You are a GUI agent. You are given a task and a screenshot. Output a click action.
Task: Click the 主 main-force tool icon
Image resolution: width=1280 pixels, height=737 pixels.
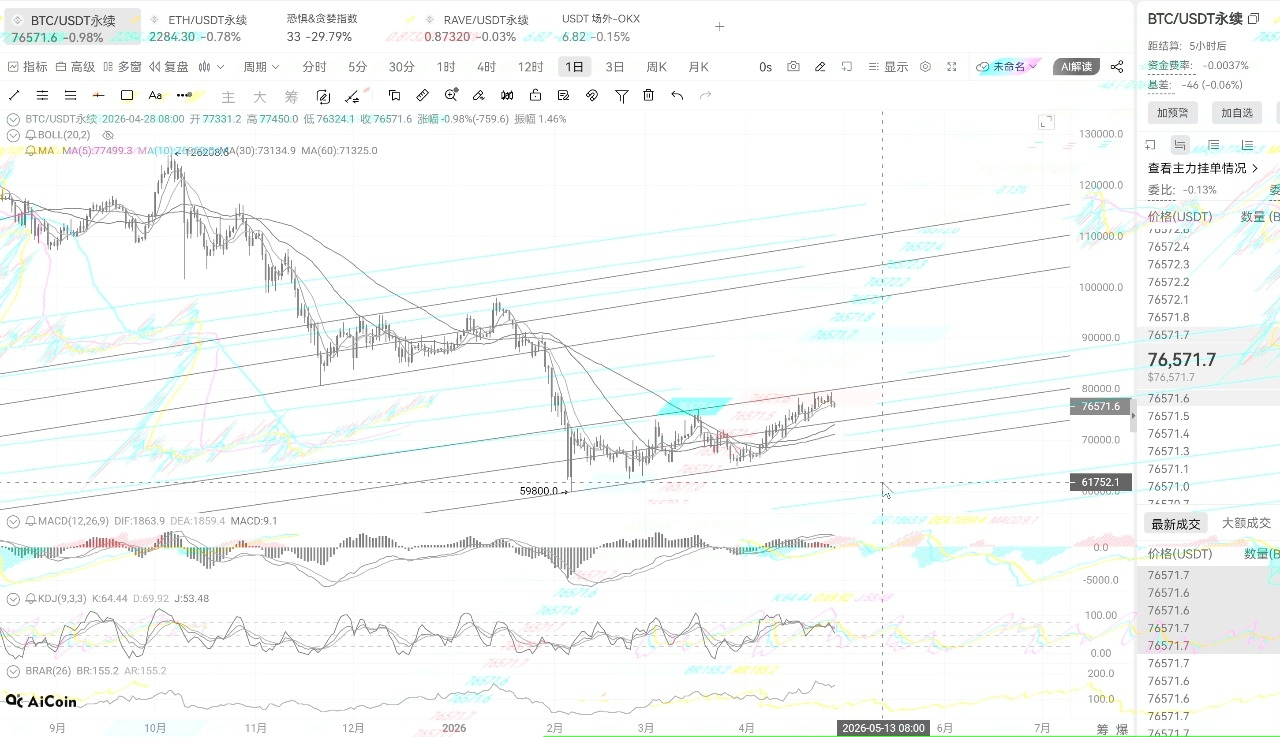click(x=228, y=97)
